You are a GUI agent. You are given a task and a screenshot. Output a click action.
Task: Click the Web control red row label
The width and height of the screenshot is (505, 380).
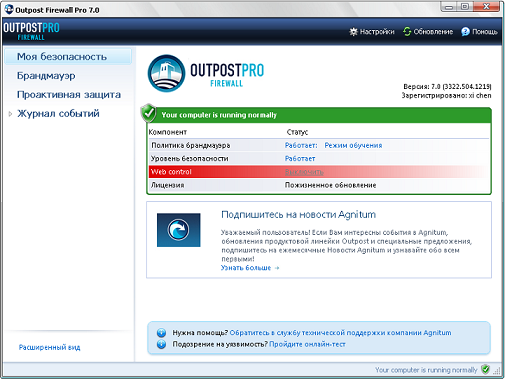tap(171, 172)
